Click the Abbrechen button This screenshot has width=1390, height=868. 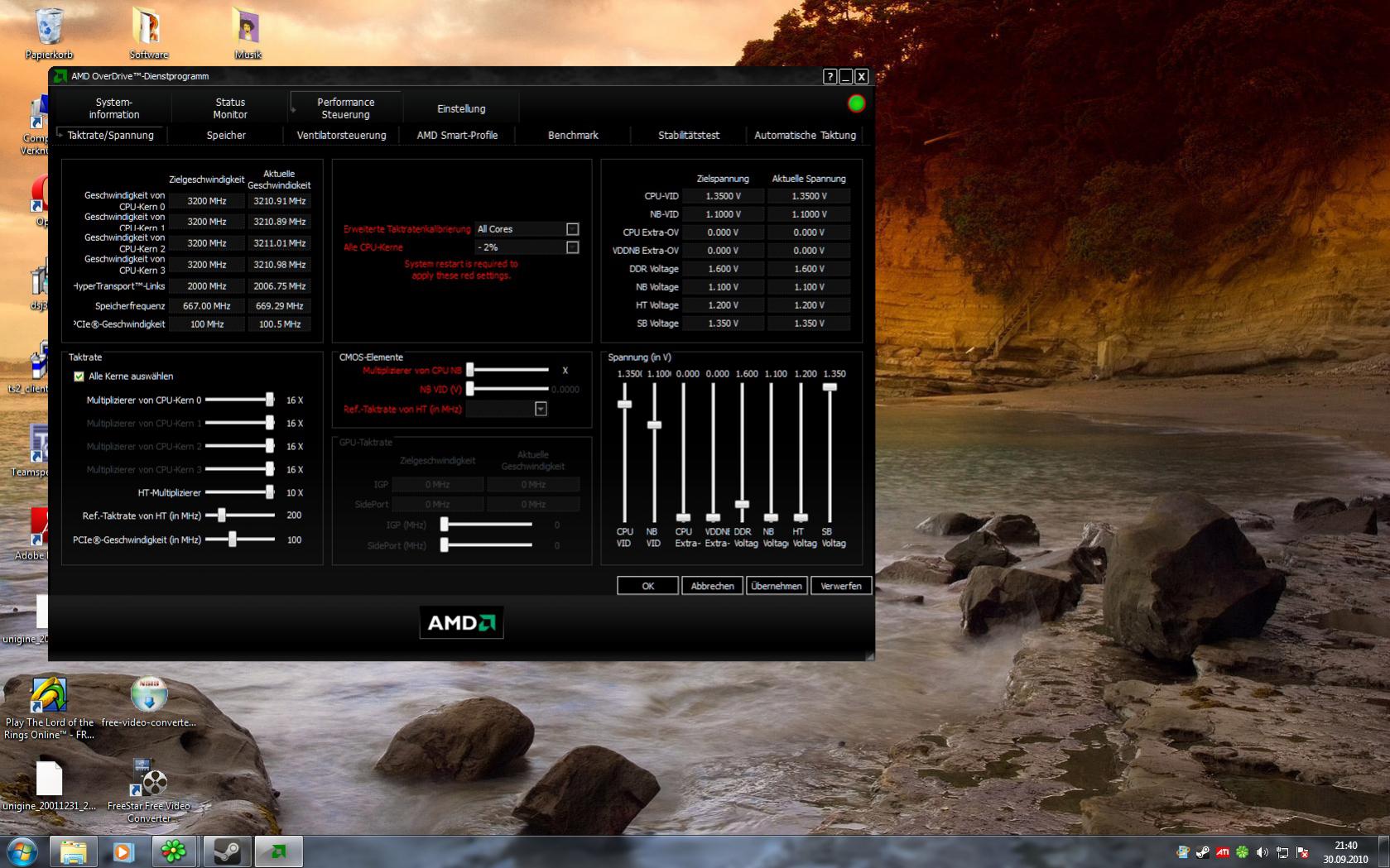click(712, 586)
